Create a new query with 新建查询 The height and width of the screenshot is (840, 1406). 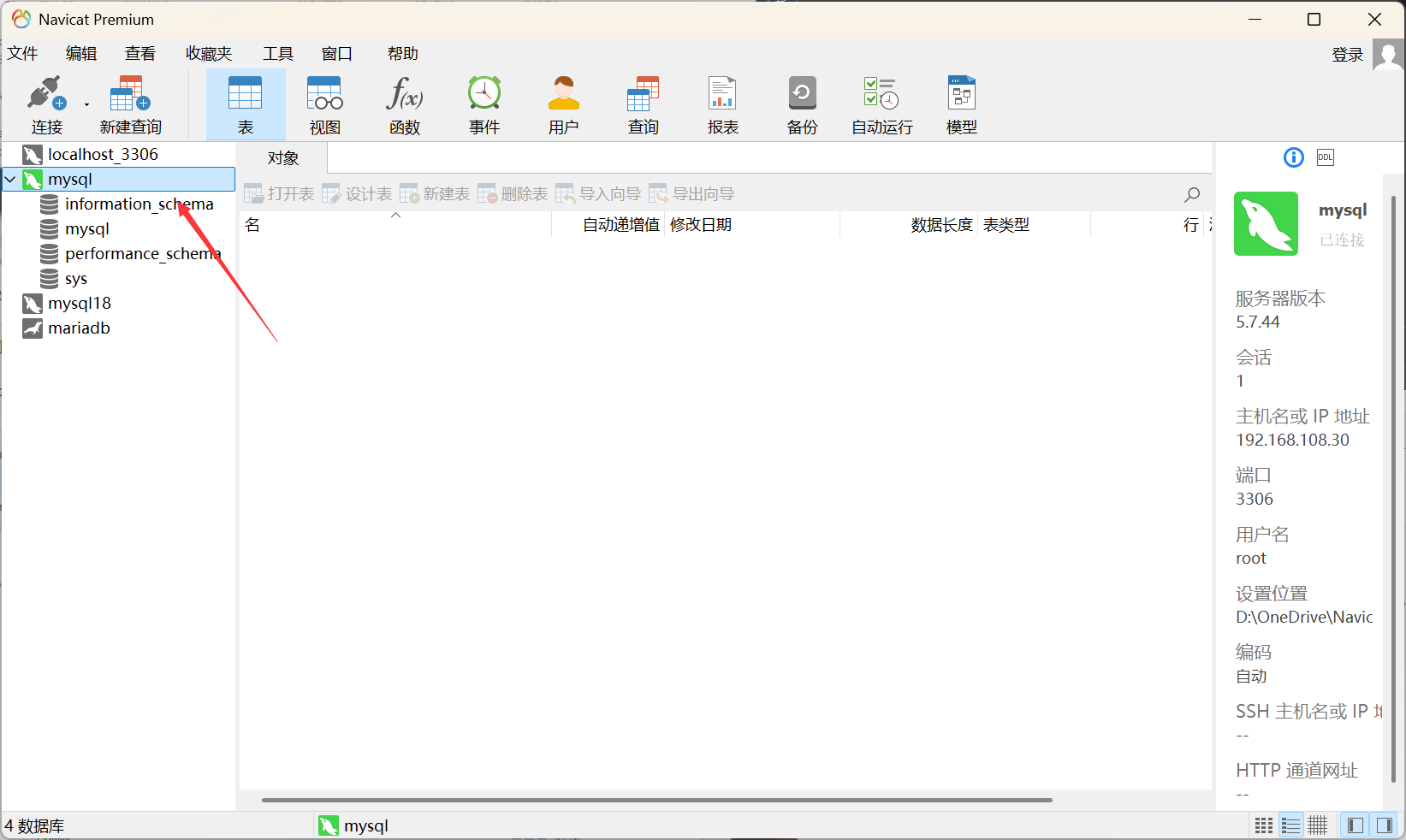coord(130,105)
